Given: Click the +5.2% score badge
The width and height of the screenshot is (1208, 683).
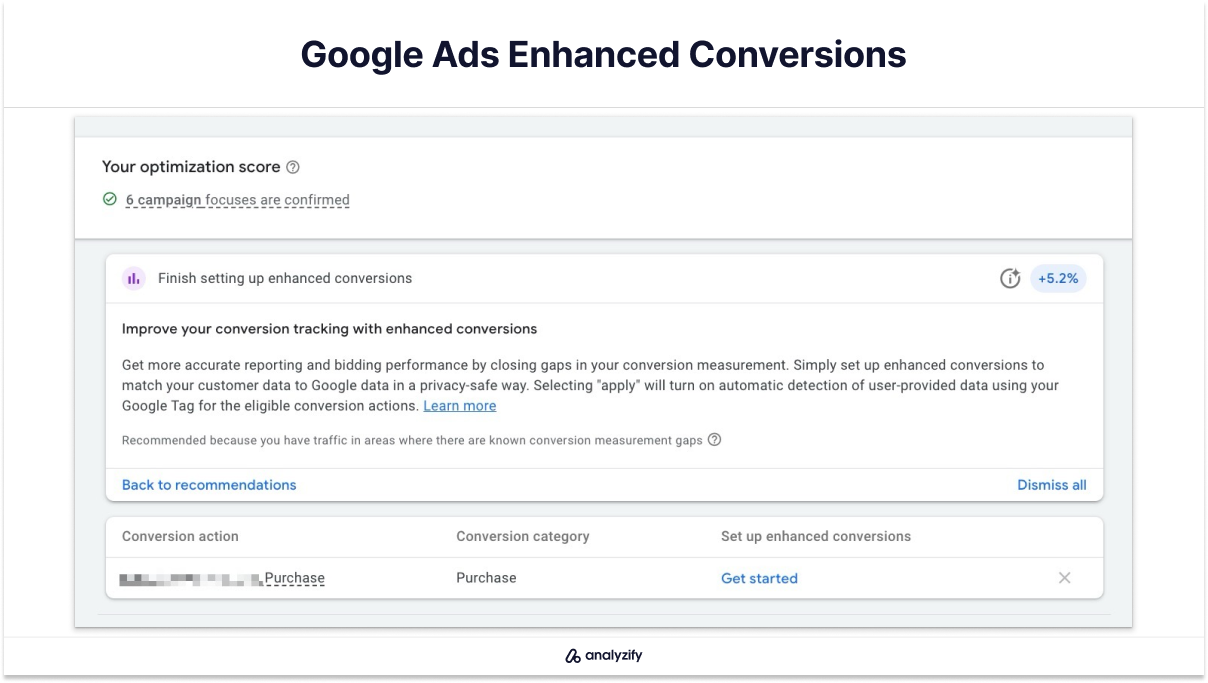Looking at the screenshot, I should pos(1058,279).
